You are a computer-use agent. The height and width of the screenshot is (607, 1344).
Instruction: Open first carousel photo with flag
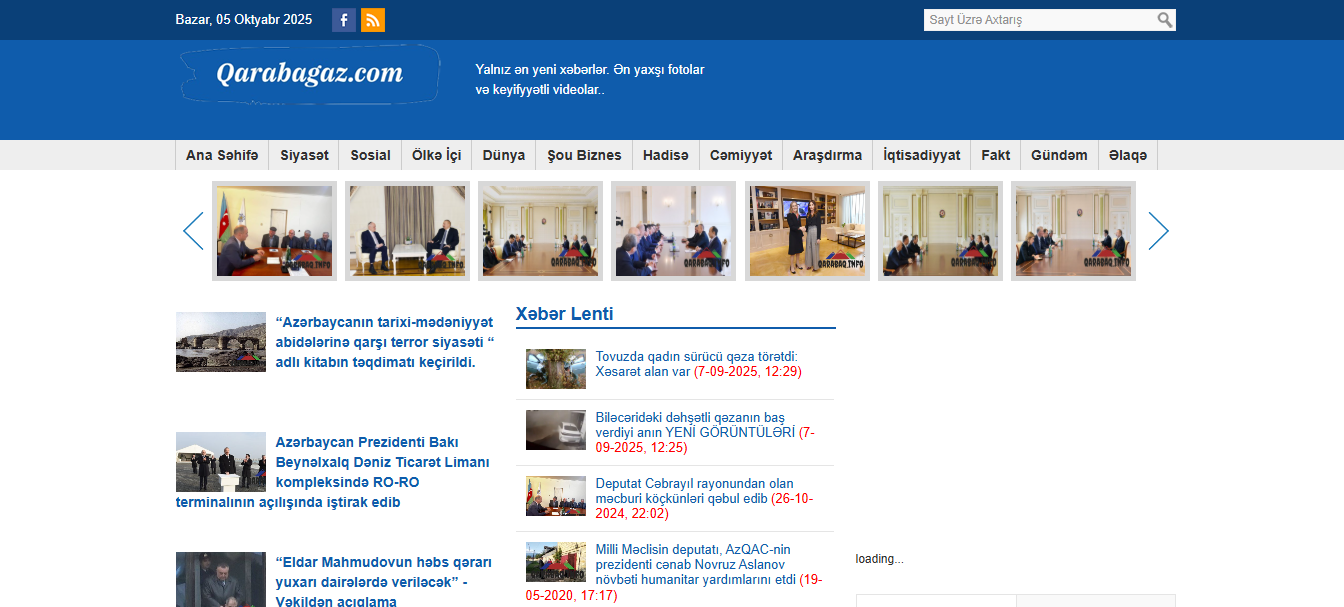pos(274,231)
